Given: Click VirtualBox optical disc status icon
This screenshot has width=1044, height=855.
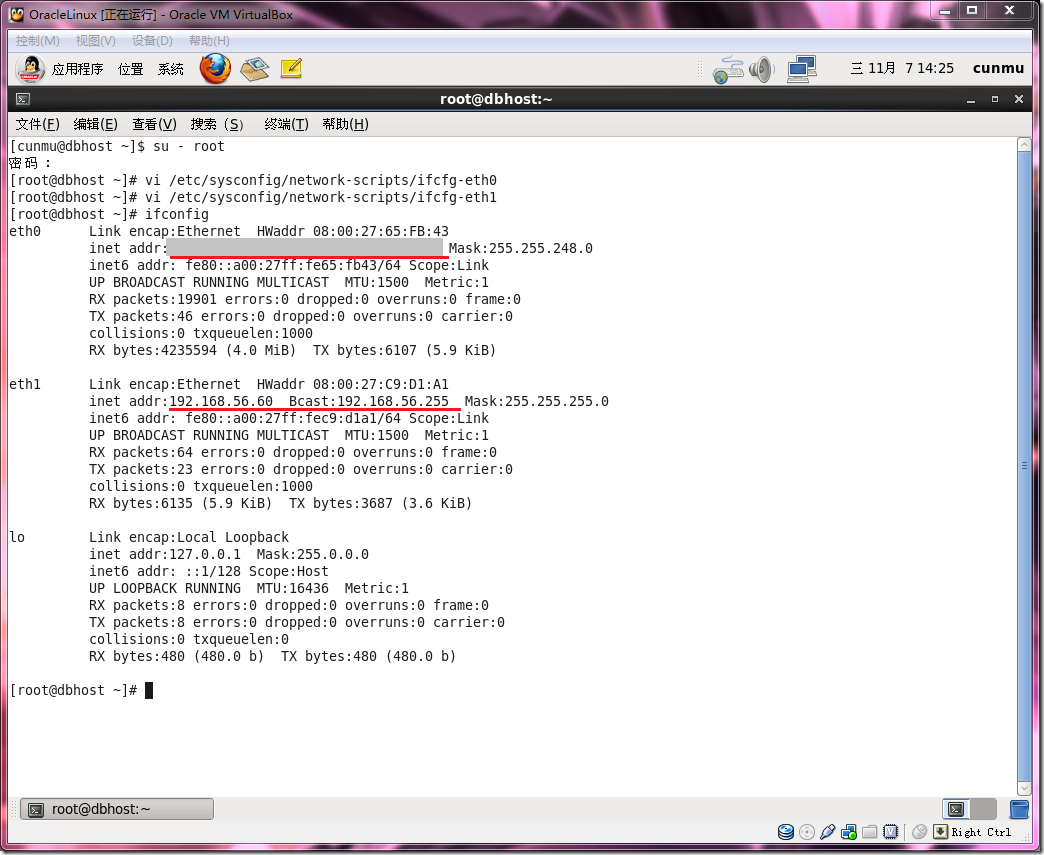Looking at the screenshot, I should point(806,832).
